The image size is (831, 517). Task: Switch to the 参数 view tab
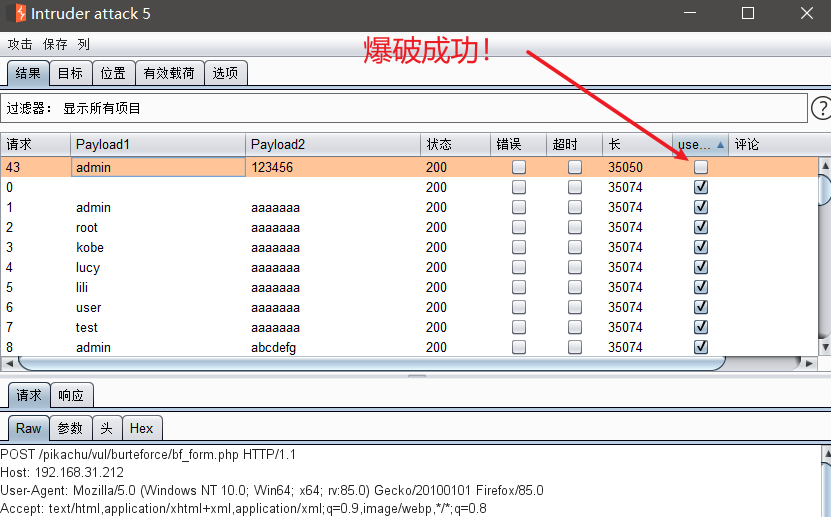pyautogui.click(x=70, y=428)
